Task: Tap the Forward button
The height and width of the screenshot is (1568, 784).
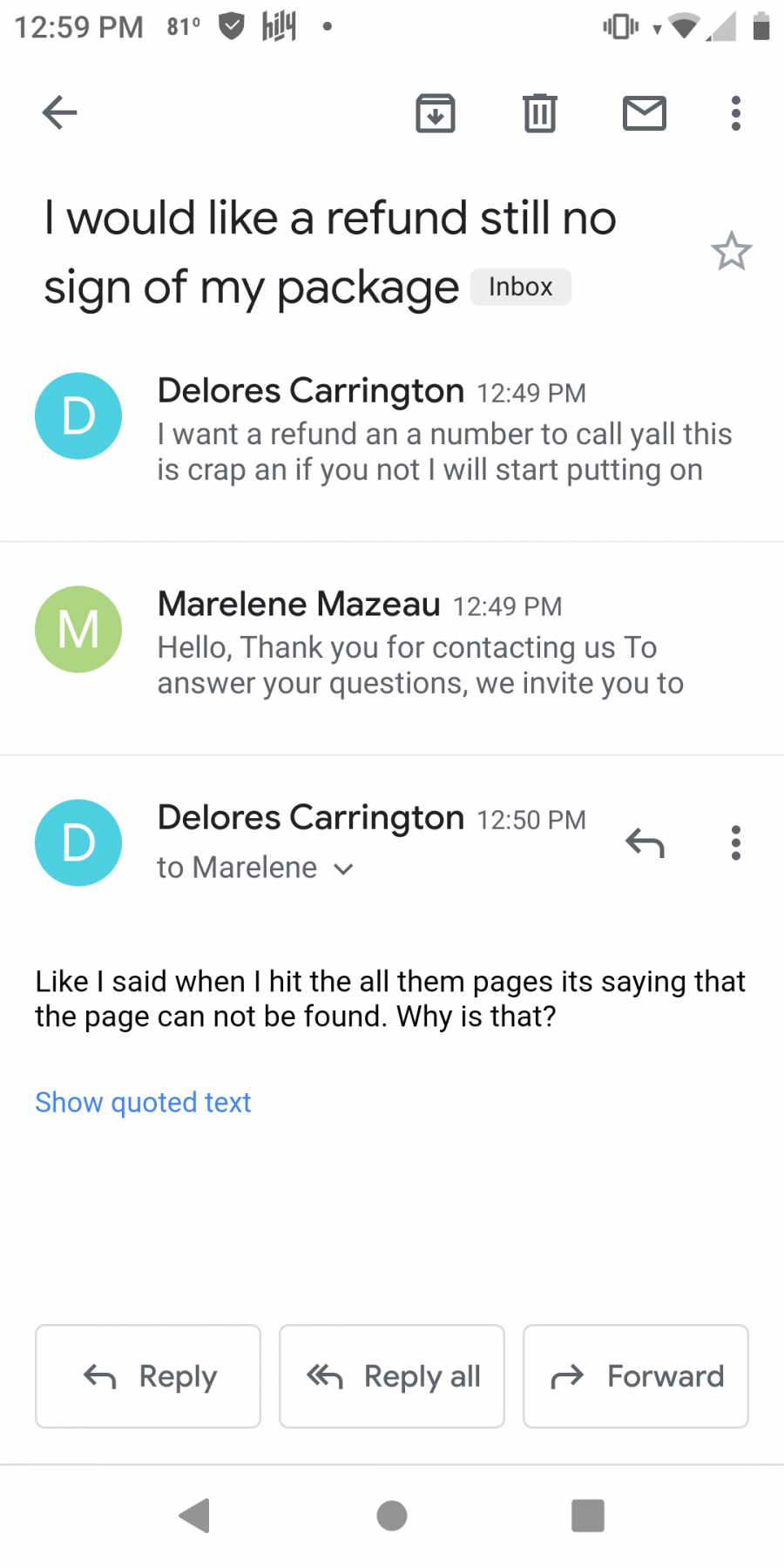Action: click(636, 1376)
